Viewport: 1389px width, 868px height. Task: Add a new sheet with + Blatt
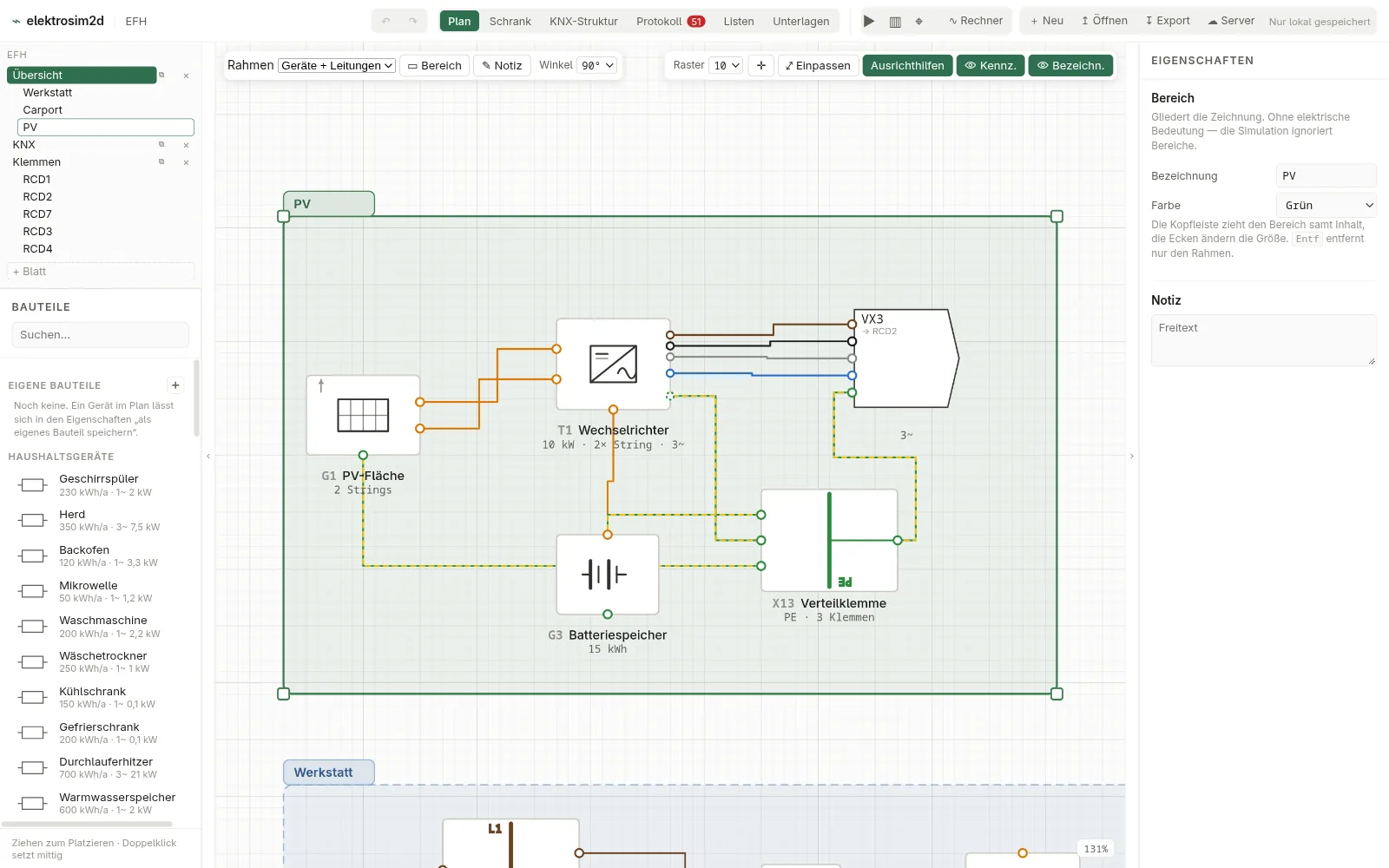[101, 272]
